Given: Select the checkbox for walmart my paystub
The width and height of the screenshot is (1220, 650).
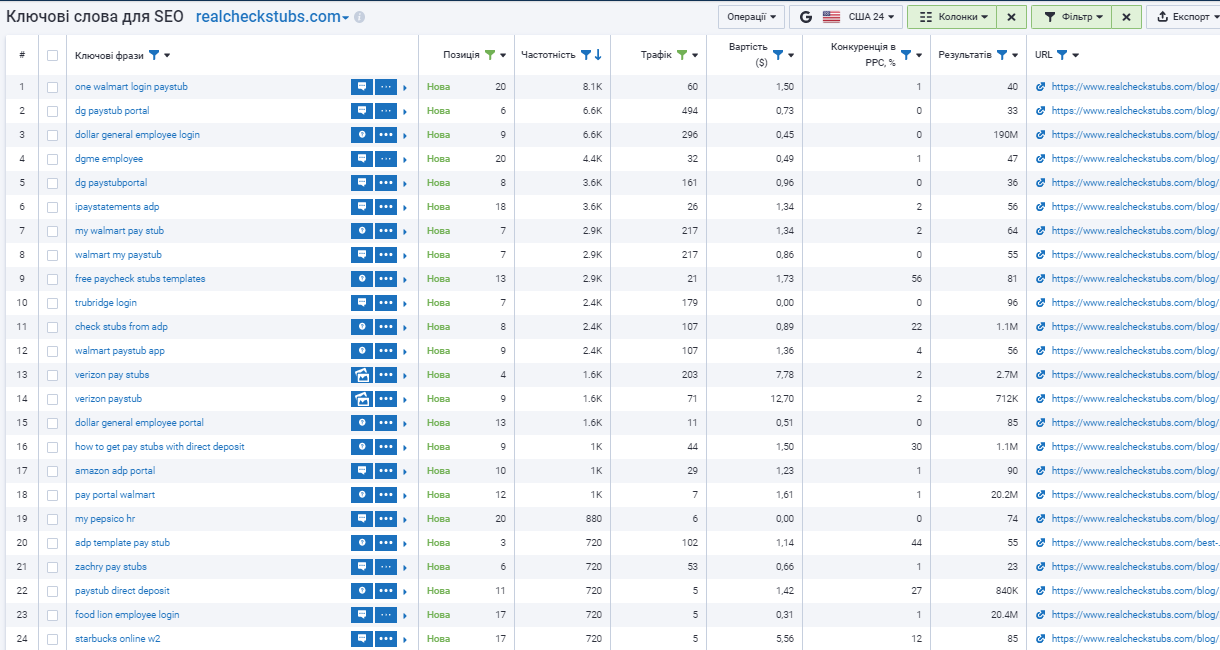Looking at the screenshot, I should pyautogui.click(x=52, y=255).
